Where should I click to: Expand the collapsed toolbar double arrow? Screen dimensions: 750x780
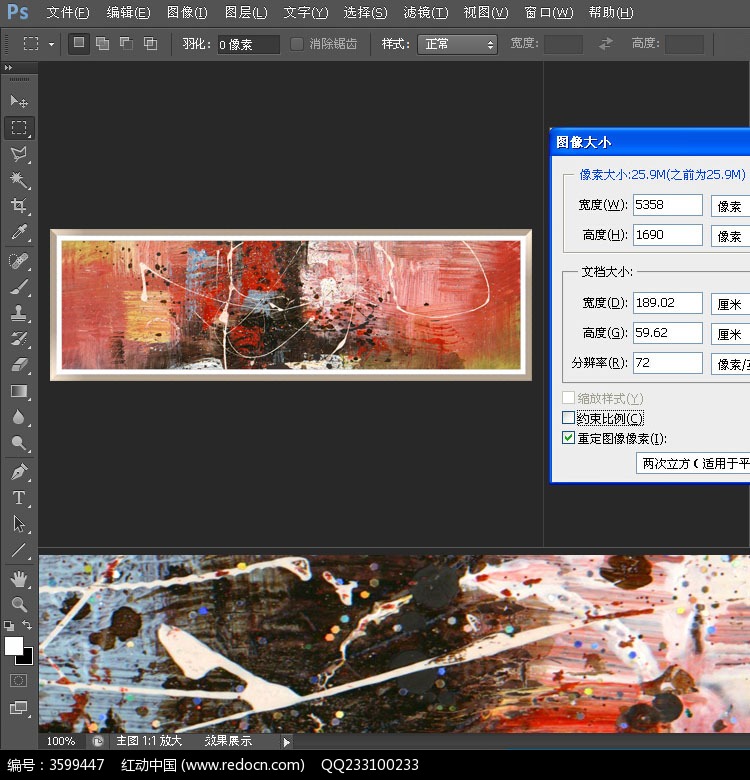(8, 68)
